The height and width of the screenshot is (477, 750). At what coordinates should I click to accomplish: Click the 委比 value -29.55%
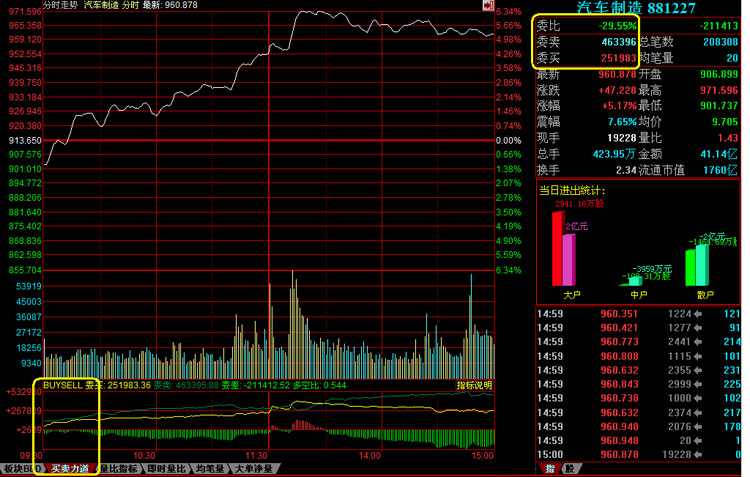click(x=616, y=25)
